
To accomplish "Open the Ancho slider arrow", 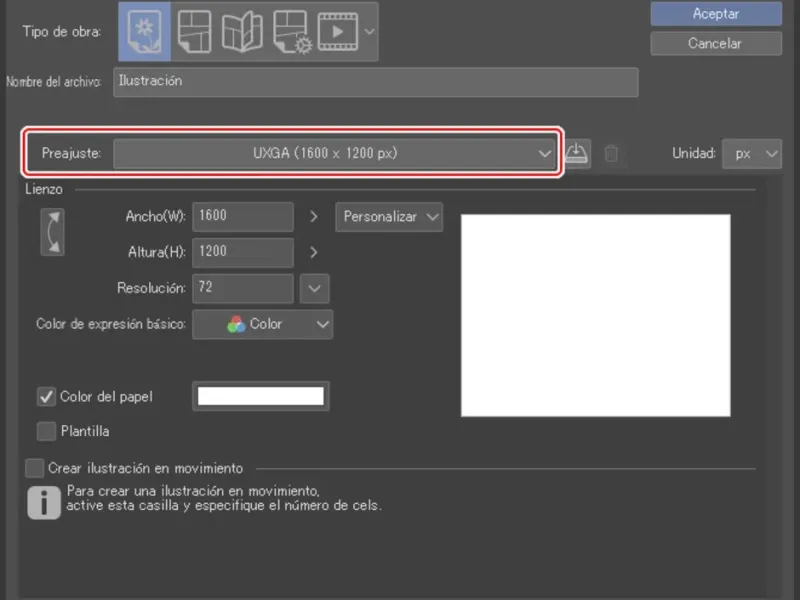I will coord(314,217).
